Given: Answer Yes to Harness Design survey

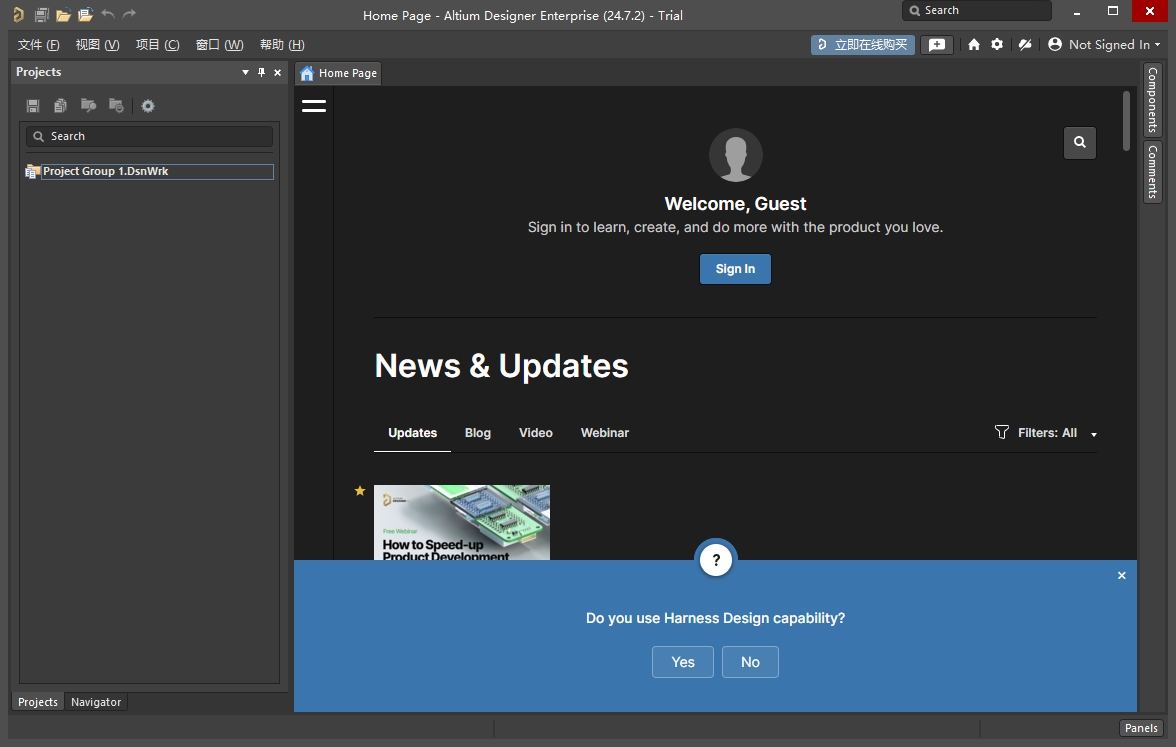Looking at the screenshot, I should tap(682, 662).
